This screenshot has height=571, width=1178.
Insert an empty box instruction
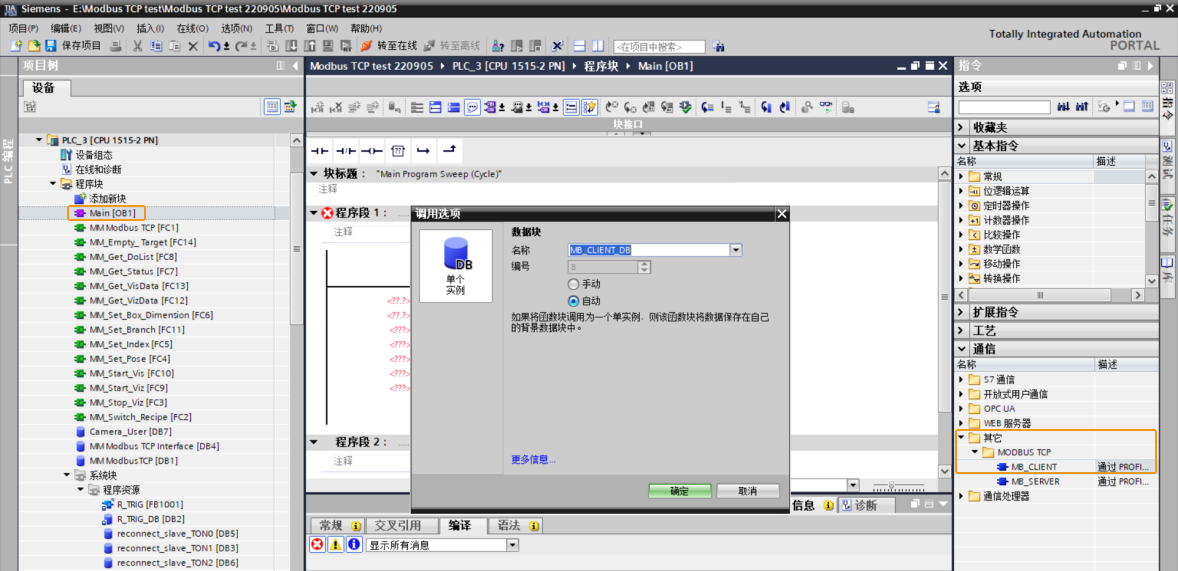(x=398, y=151)
